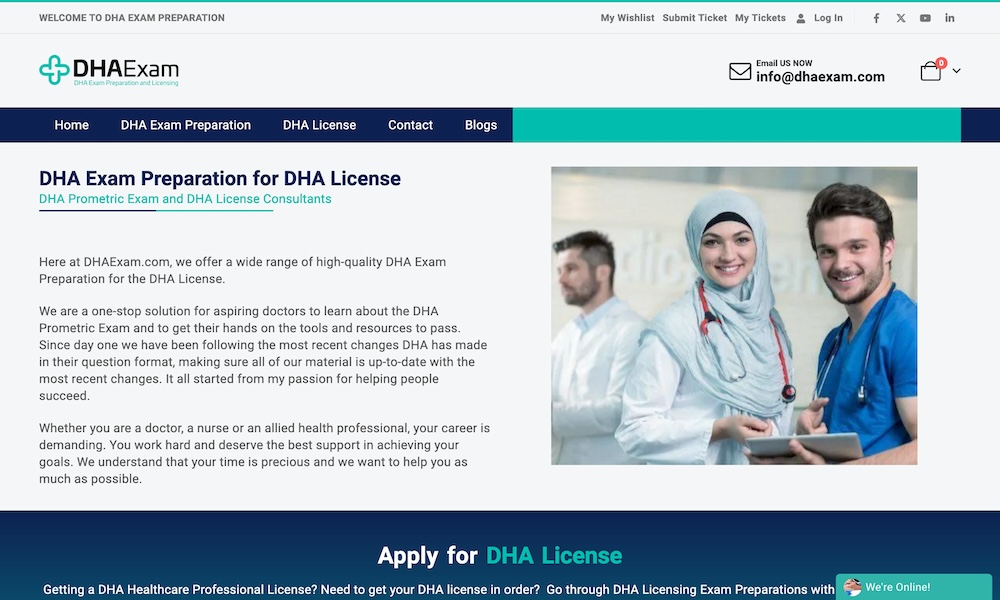Click the Log In link

[828, 18]
